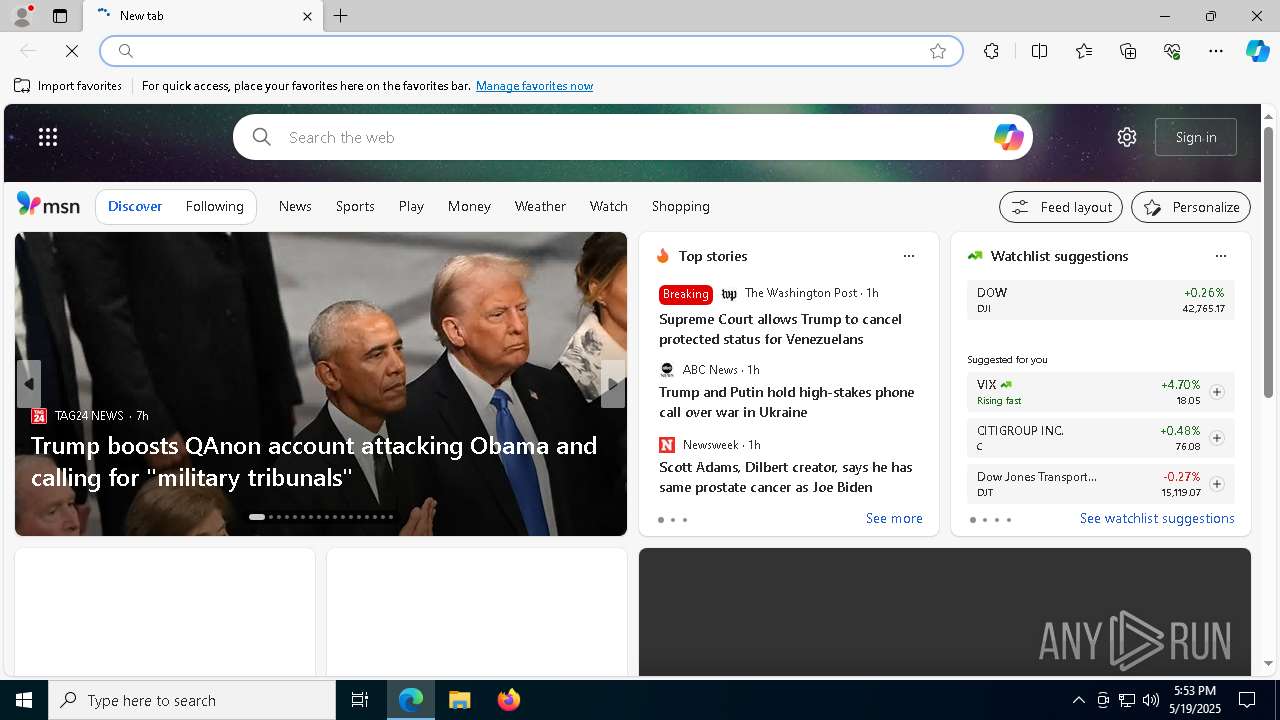Open Settings and more ellipsis

(1216, 51)
